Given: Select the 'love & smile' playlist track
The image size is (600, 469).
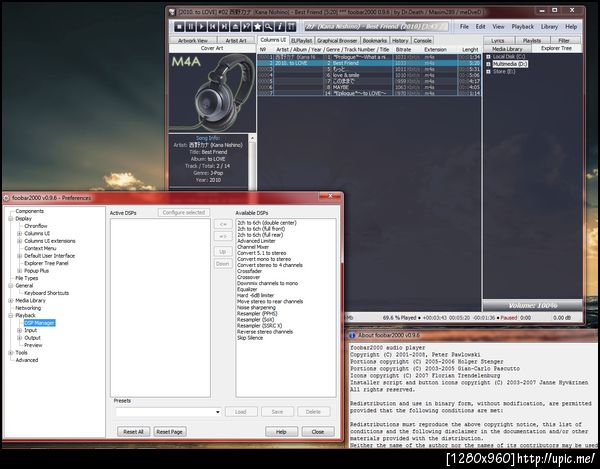Looking at the screenshot, I should click(369, 75).
